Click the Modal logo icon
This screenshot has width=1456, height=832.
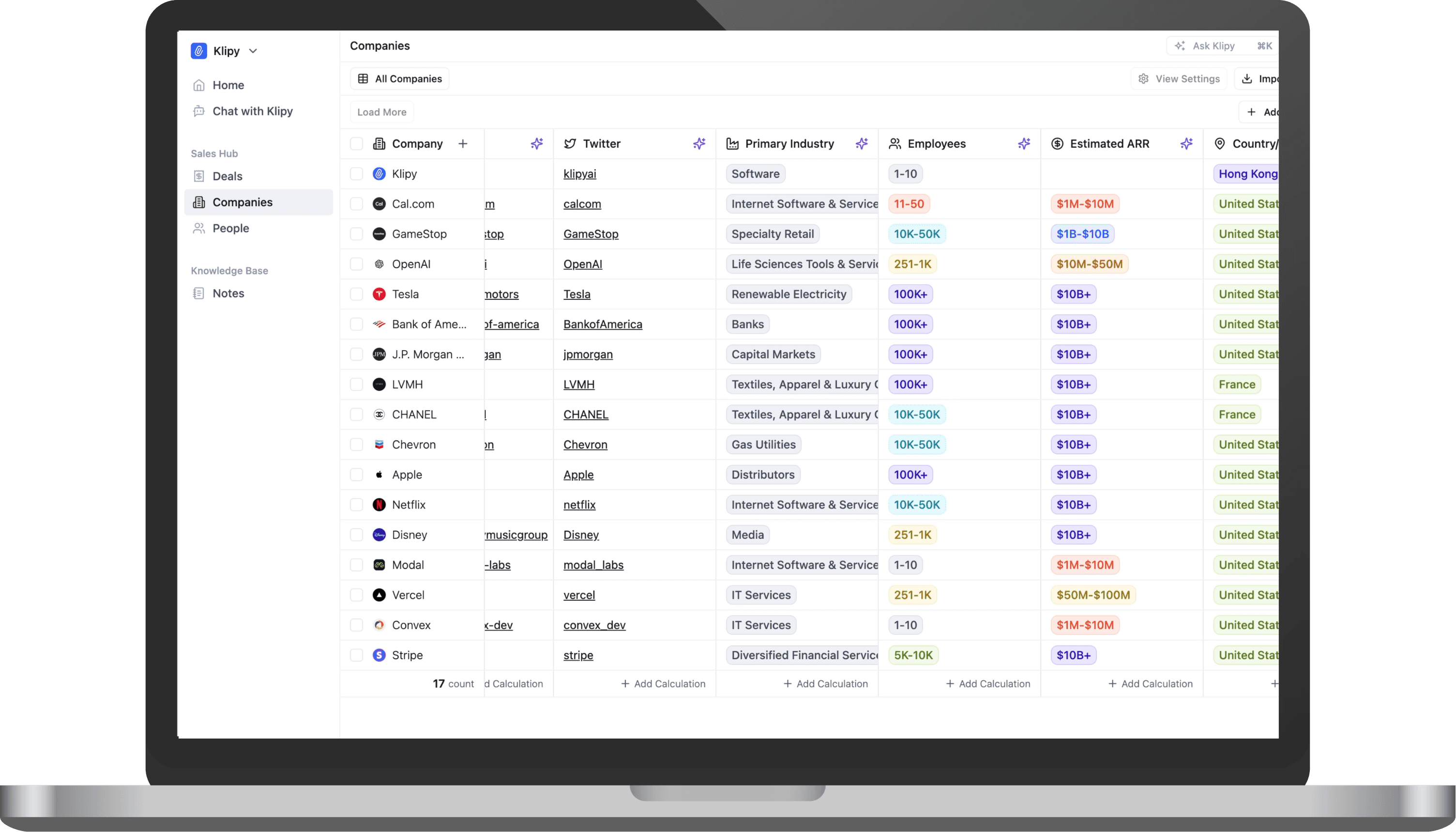pos(379,565)
